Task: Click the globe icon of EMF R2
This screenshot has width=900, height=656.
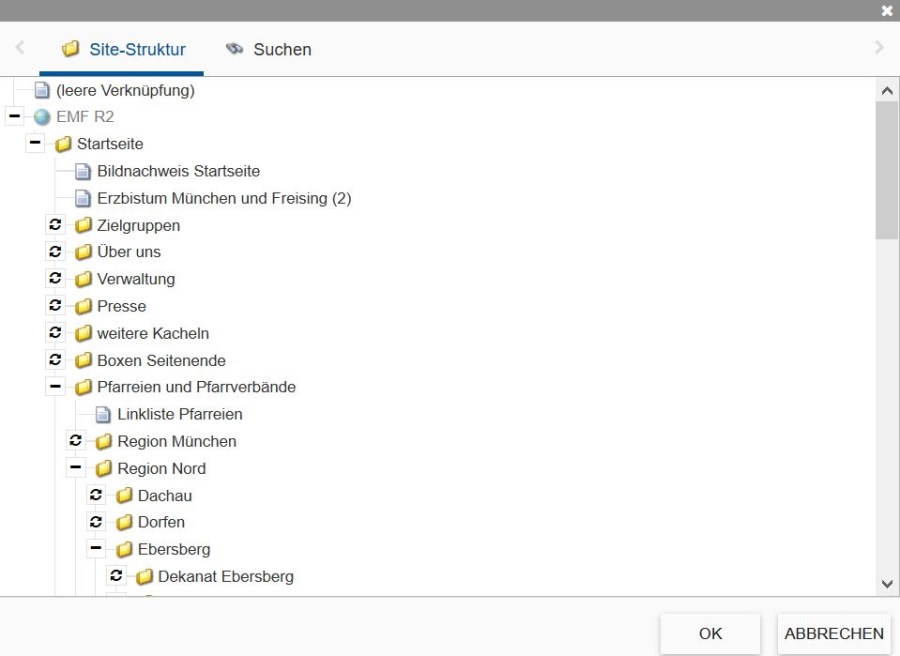Action: click(42, 116)
